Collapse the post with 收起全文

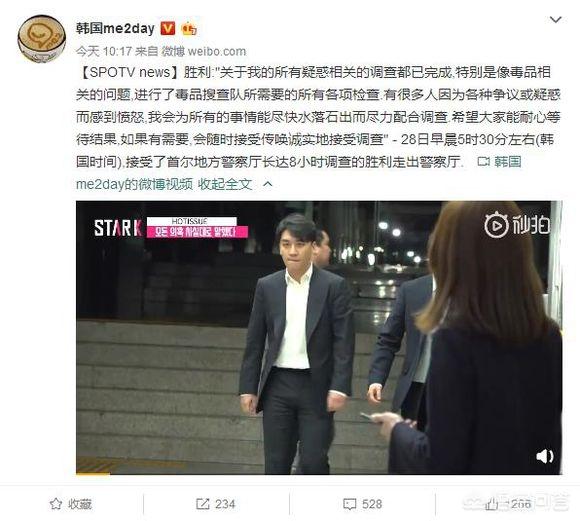coord(225,184)
